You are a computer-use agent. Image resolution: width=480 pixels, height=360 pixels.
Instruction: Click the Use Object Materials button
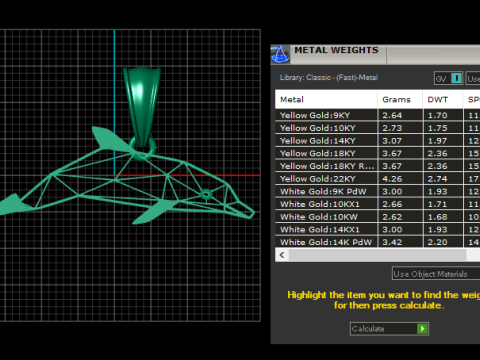click(x=436, y=274)
